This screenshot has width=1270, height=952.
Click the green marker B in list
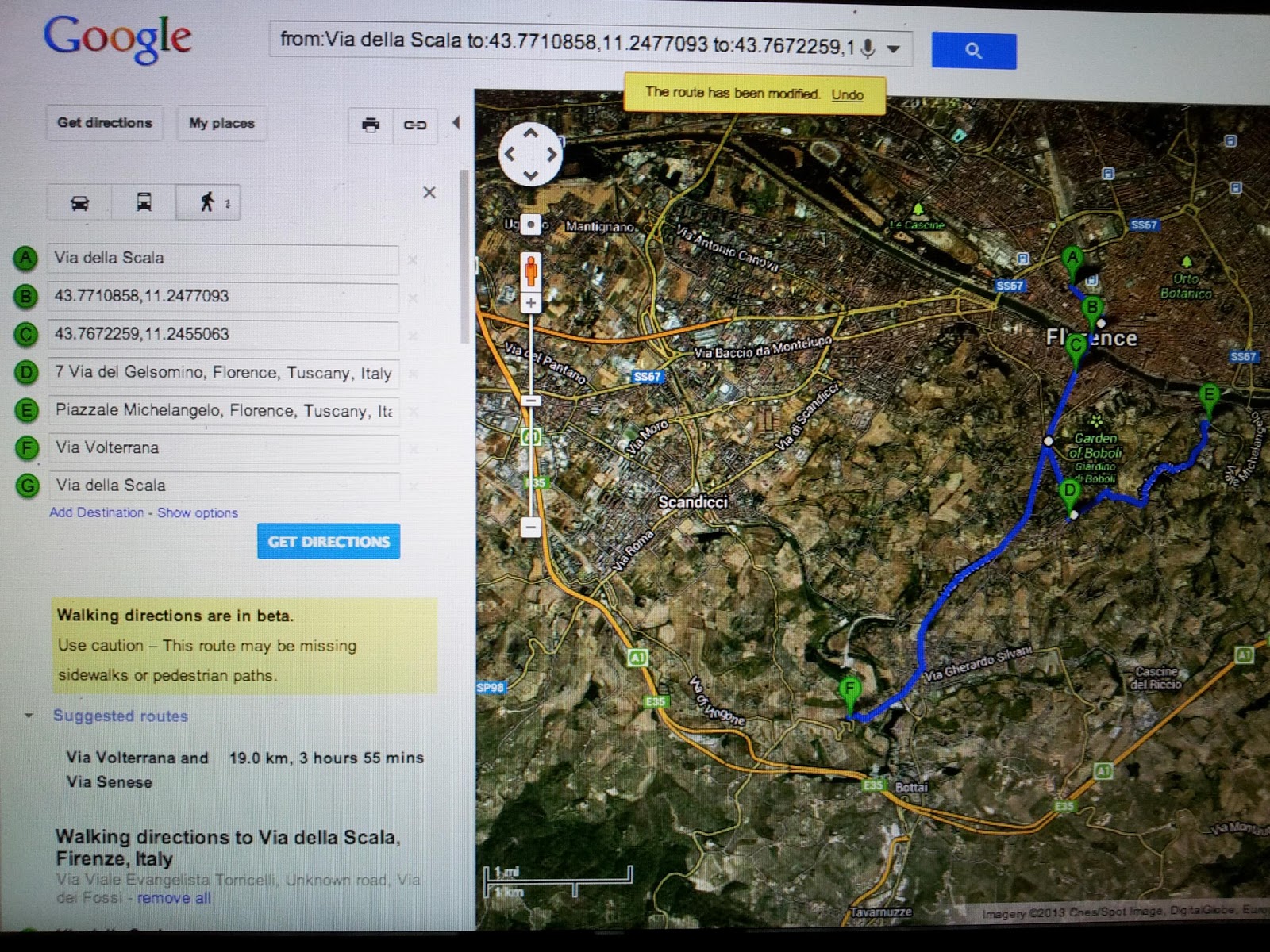[26, 296]
